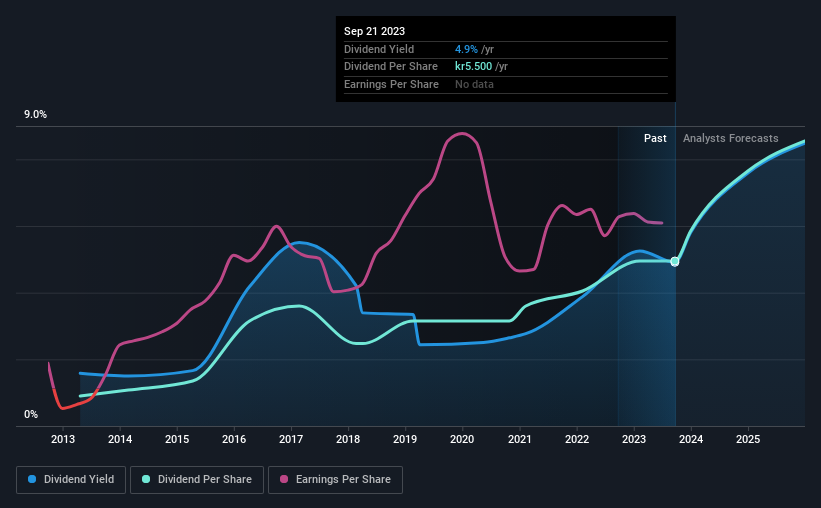821x508 pixels.
Task: Click the Earnings Per Share row label in tooltip
Action: pos(391,84)
